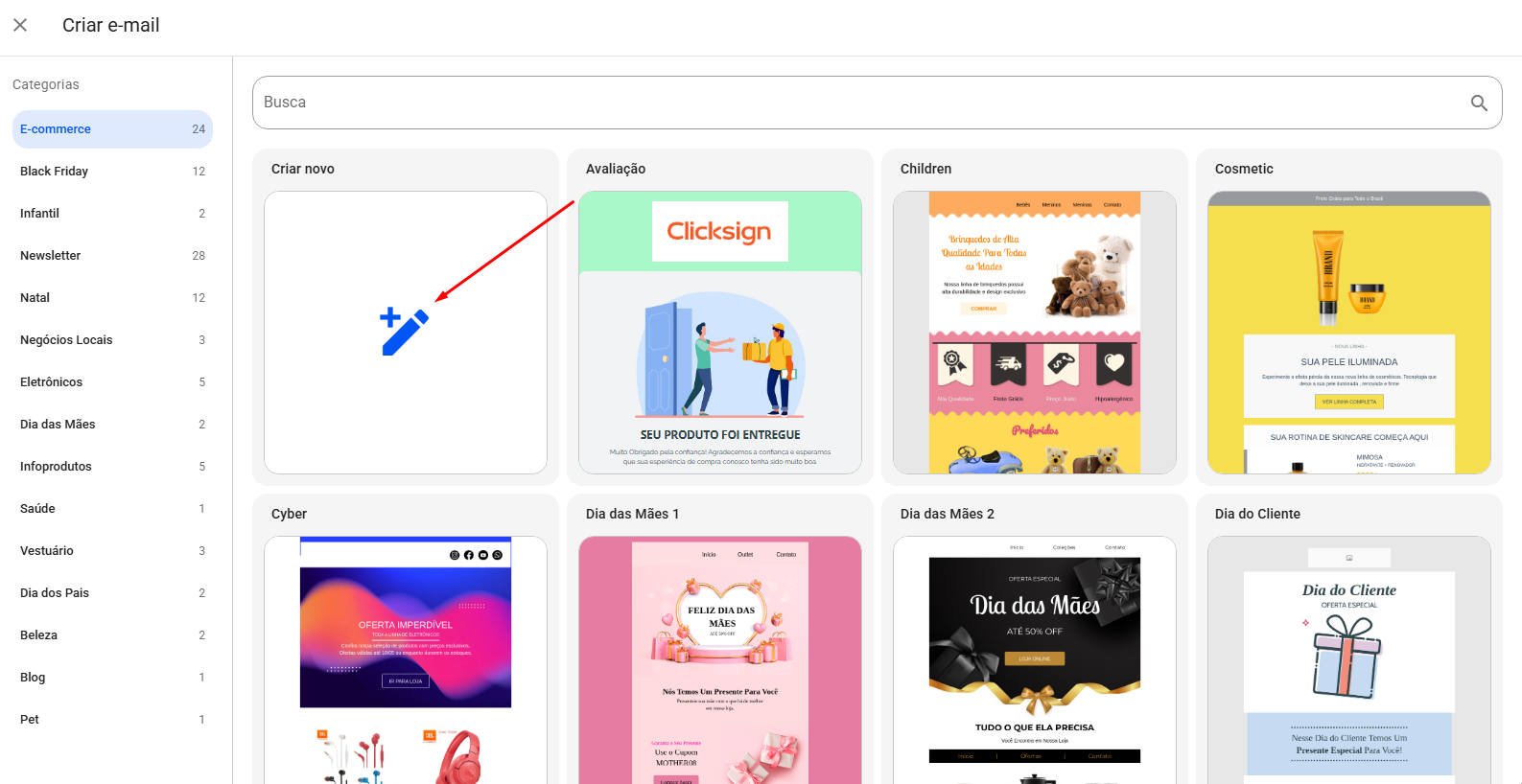Focus the Busca search field
Screen dimensions: 1522x784
pyautogui.click(x=877, y=103)
